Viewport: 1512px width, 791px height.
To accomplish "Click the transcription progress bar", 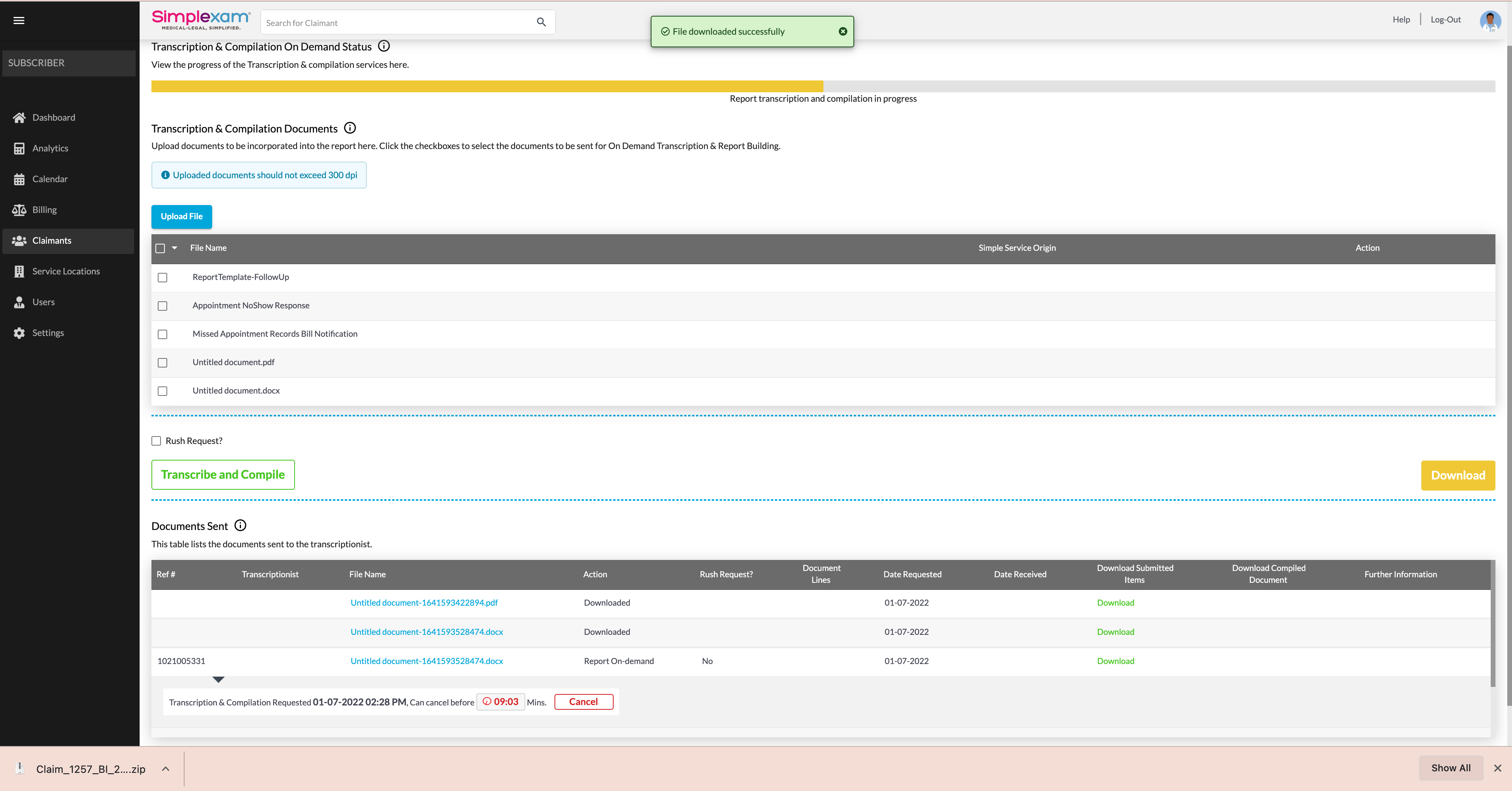I will click(823, 86).
